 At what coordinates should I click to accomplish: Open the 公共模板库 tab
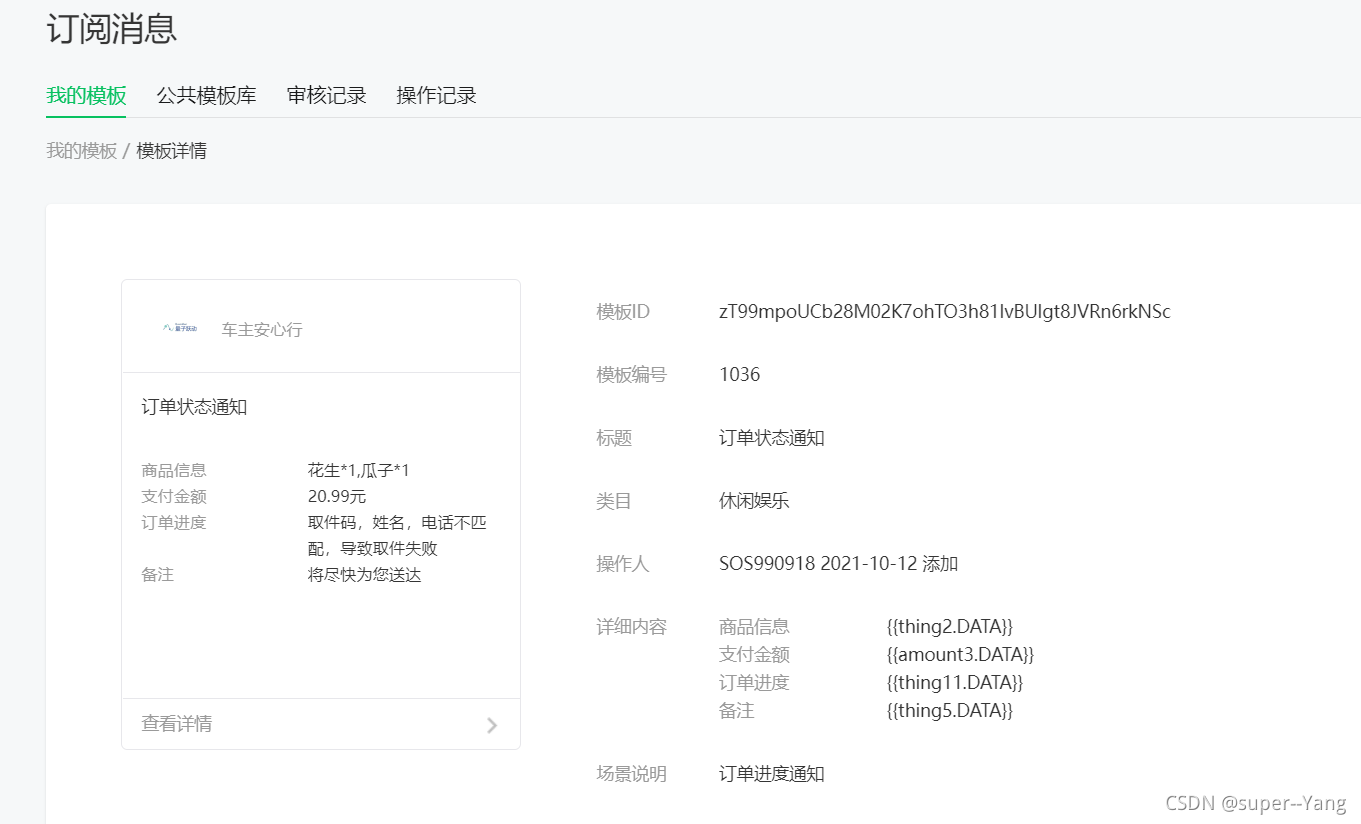pyautogui.click(x=206, y=96)
